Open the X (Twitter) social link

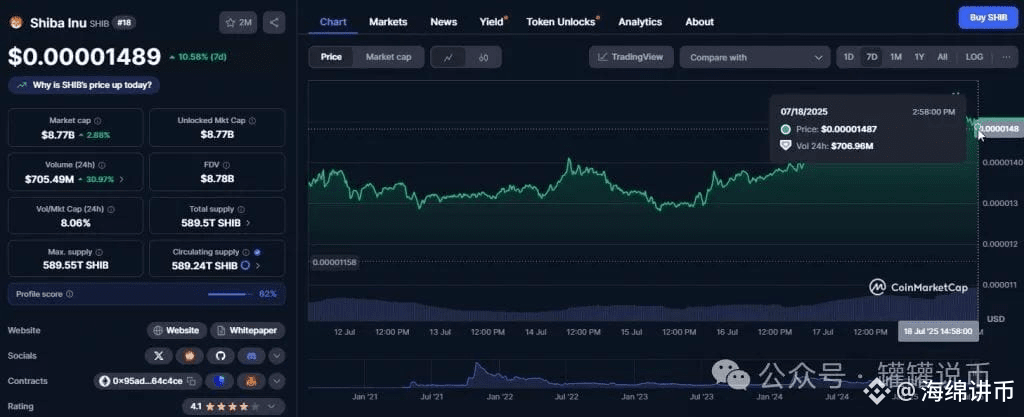pyautogui.click(x=159, y=356)
